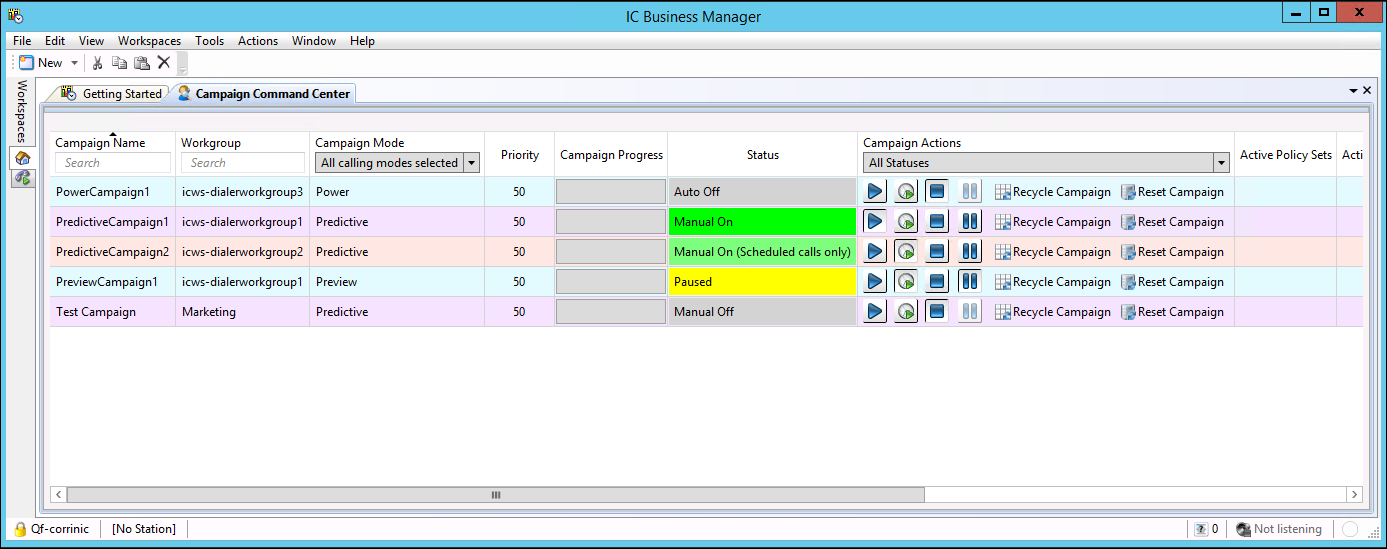Expand the Campaign Mode filter dropdown

coord(471,163)
